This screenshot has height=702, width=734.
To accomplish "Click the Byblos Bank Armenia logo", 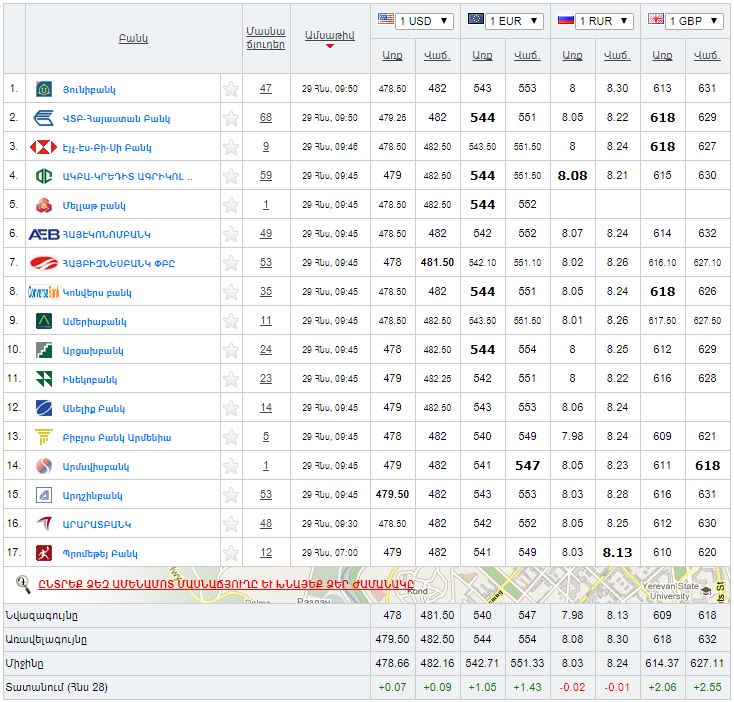I will pos(43,437).
